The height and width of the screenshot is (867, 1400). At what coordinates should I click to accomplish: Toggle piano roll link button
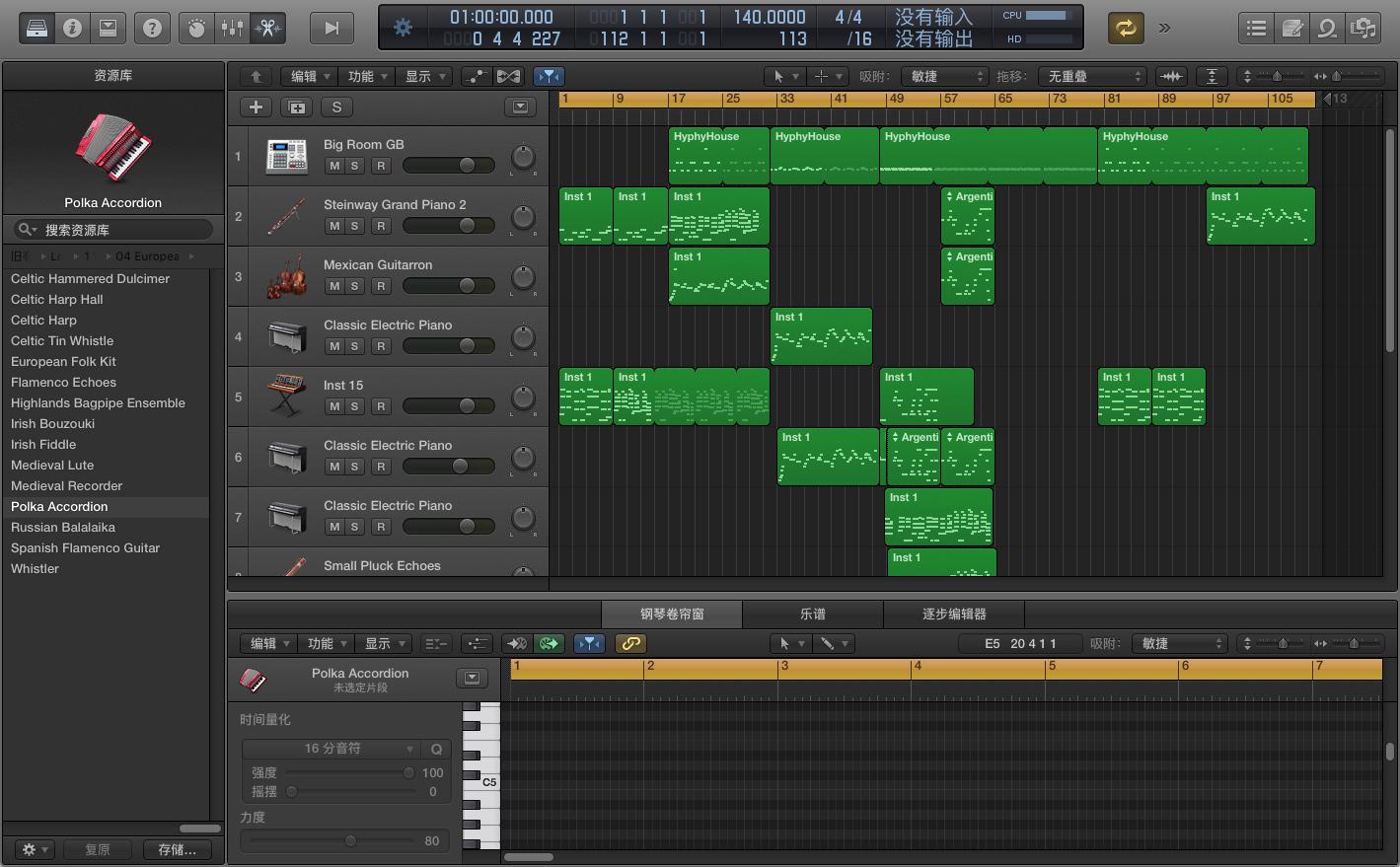click(629, 643)
